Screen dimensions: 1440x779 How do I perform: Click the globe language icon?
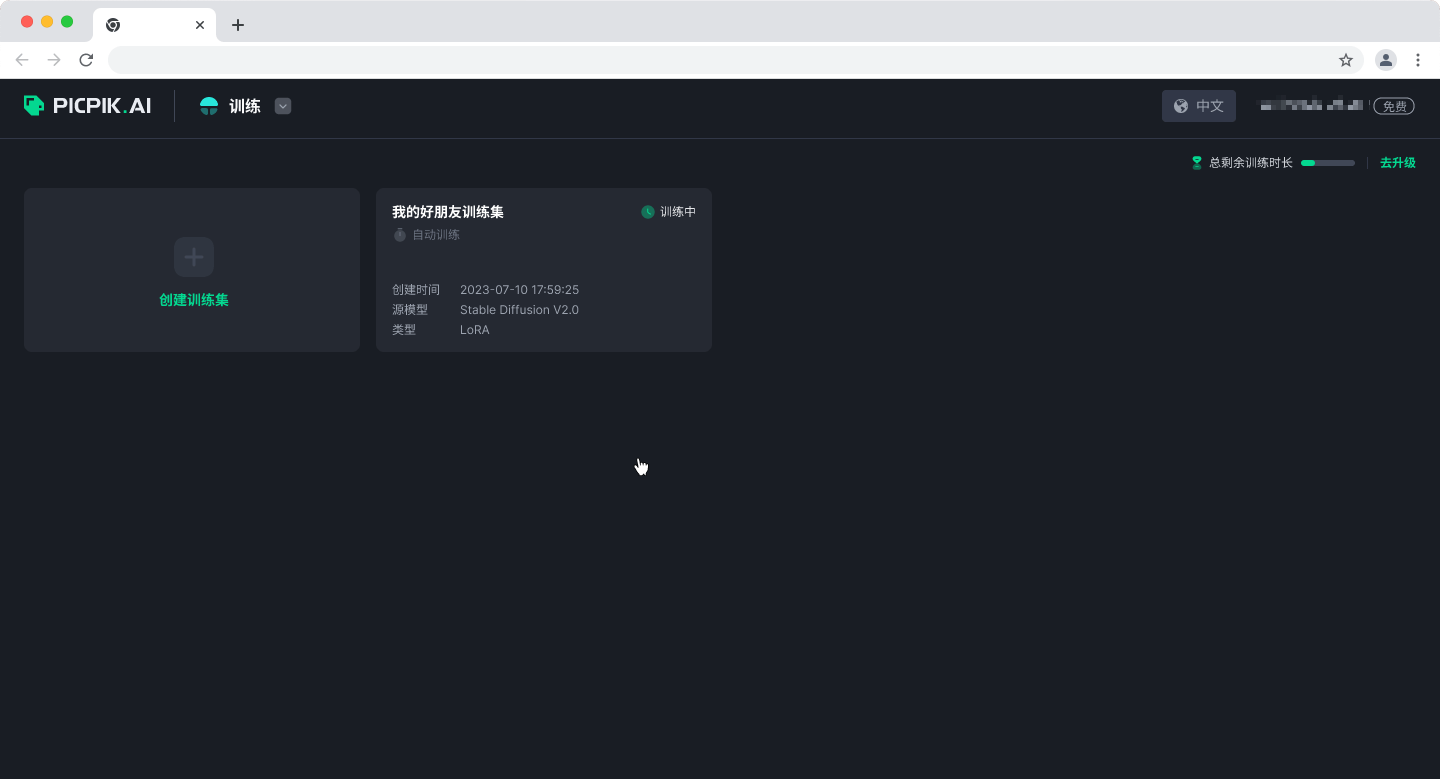tap(1181, 106)
